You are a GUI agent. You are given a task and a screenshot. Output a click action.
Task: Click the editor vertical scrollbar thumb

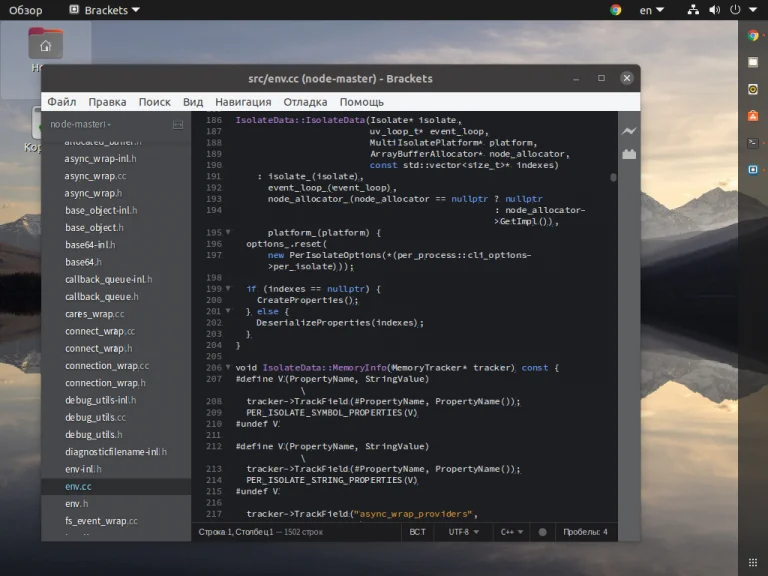[613, 178]
